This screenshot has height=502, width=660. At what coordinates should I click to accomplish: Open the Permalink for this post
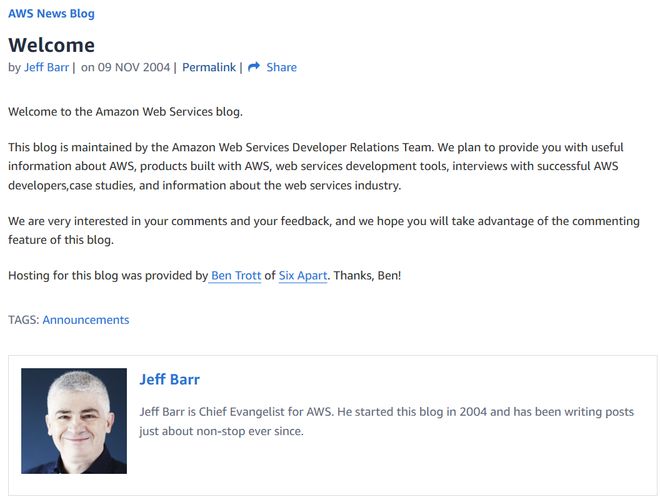[209, 67]
